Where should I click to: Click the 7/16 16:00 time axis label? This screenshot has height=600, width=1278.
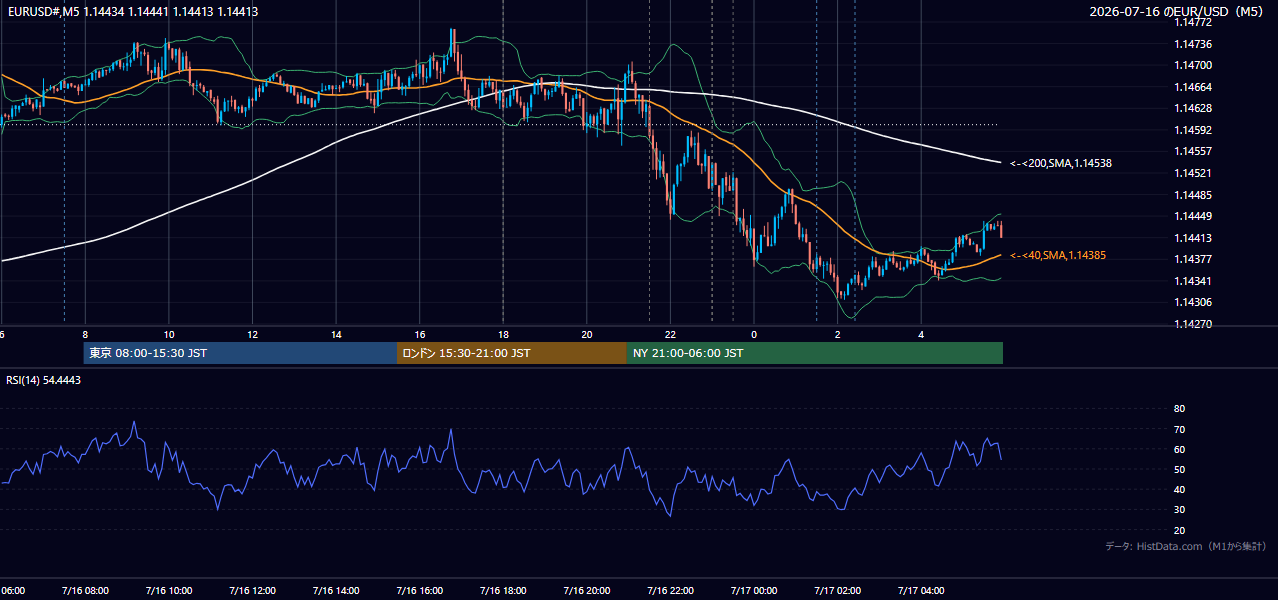(419, 590)
